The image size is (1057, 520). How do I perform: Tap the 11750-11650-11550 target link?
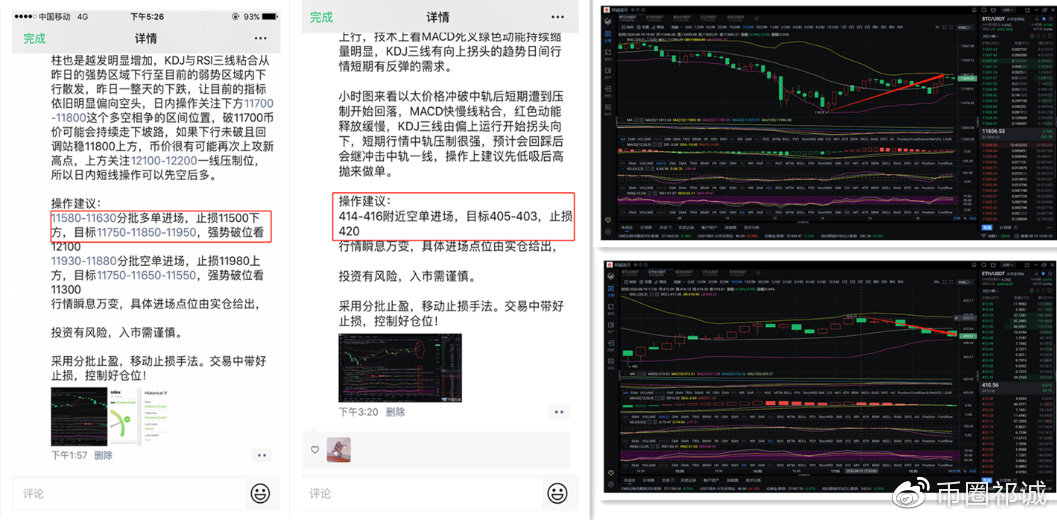pos(146,275)
